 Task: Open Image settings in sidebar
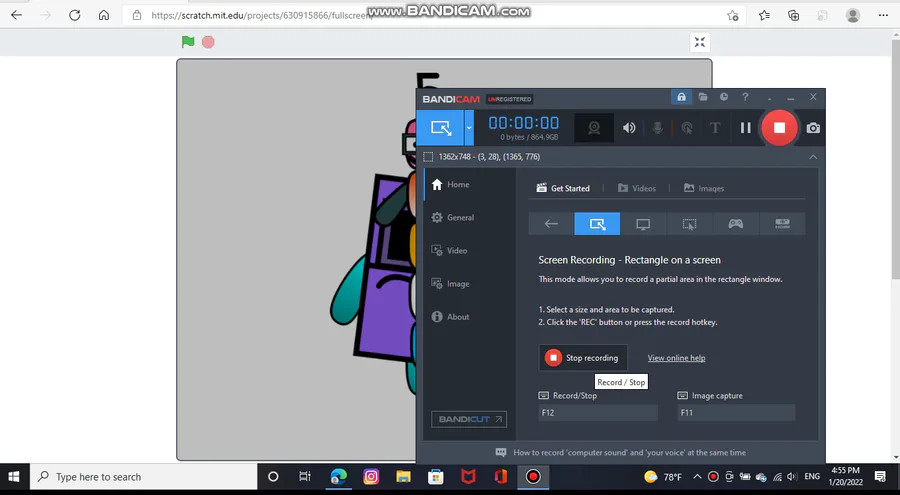(458, 284)
